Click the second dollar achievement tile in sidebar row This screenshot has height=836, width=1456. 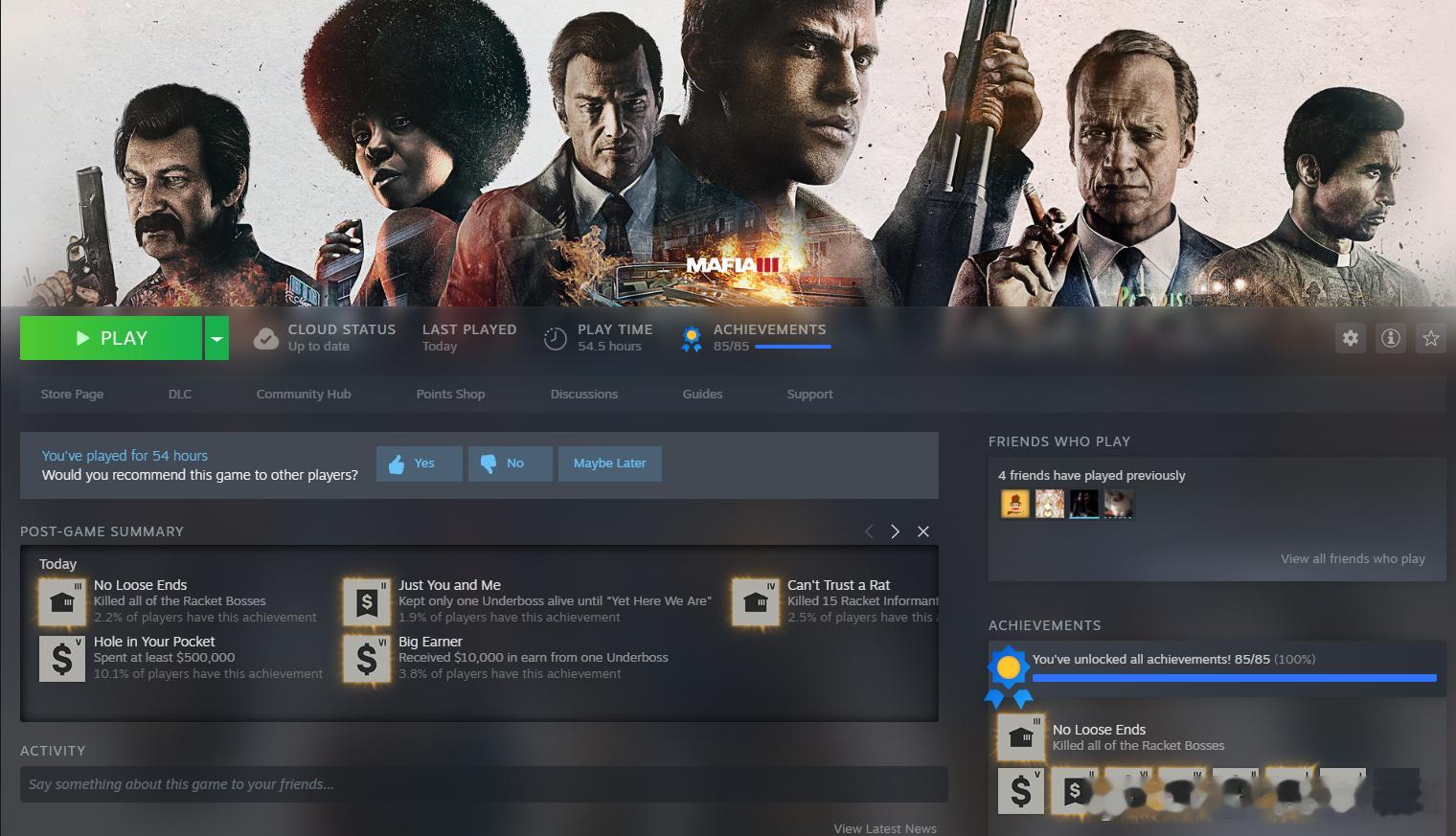click(1075, 791)
